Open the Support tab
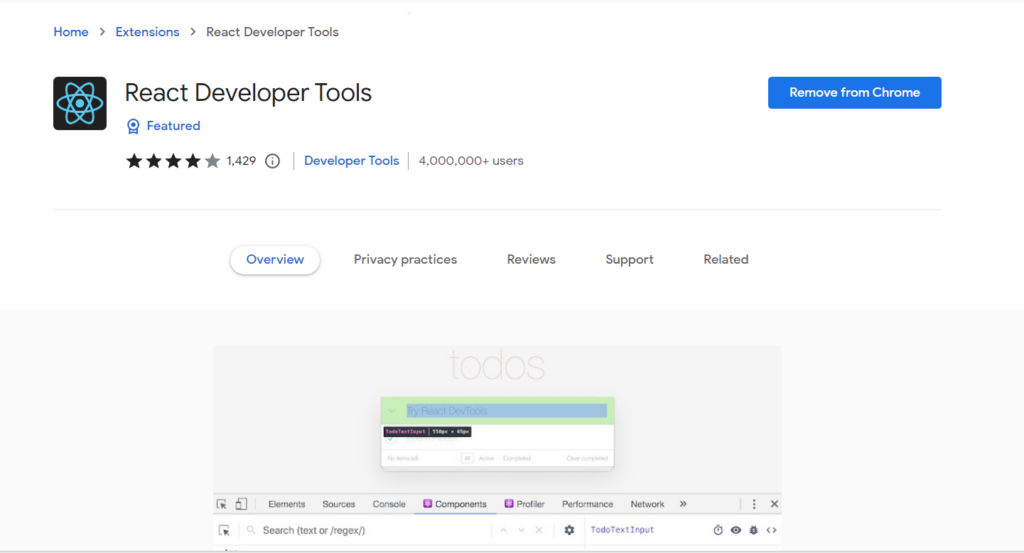Screen dimensions: 1024x553 click(x=630, y=260)
